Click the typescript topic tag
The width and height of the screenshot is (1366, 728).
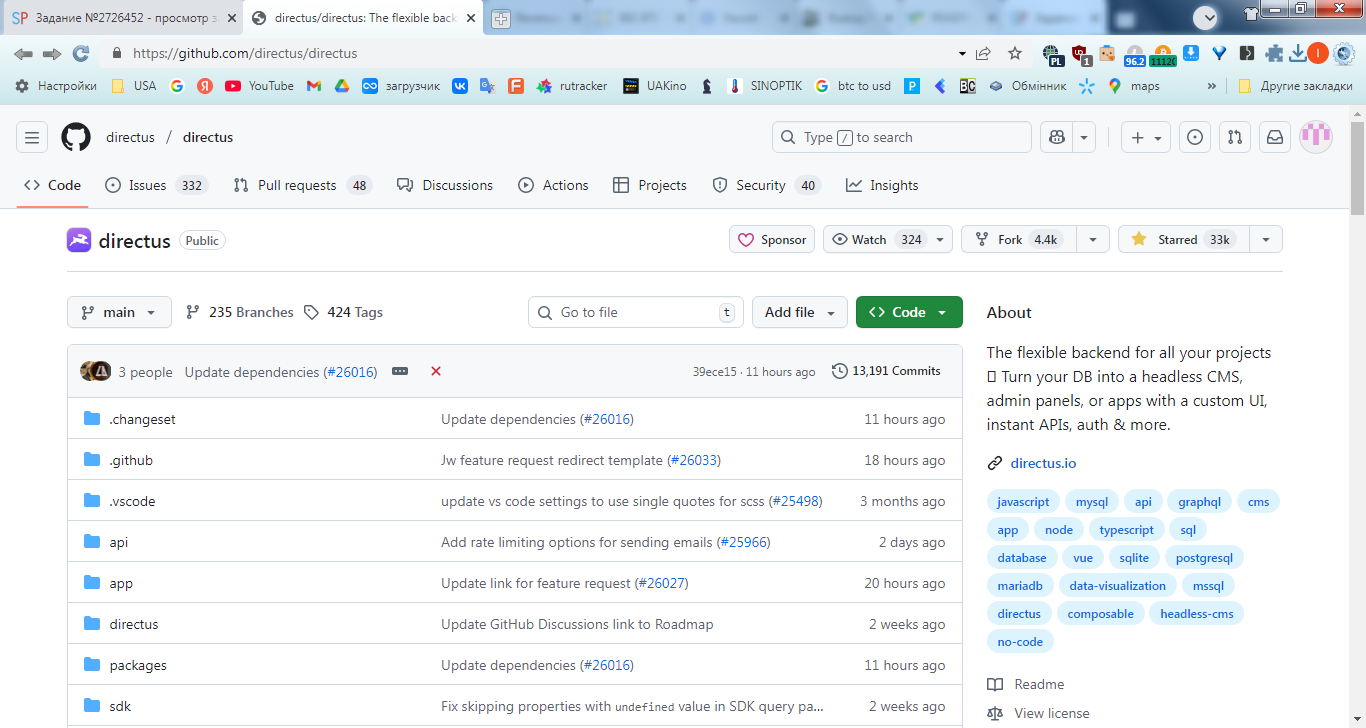coord(1126,530)
